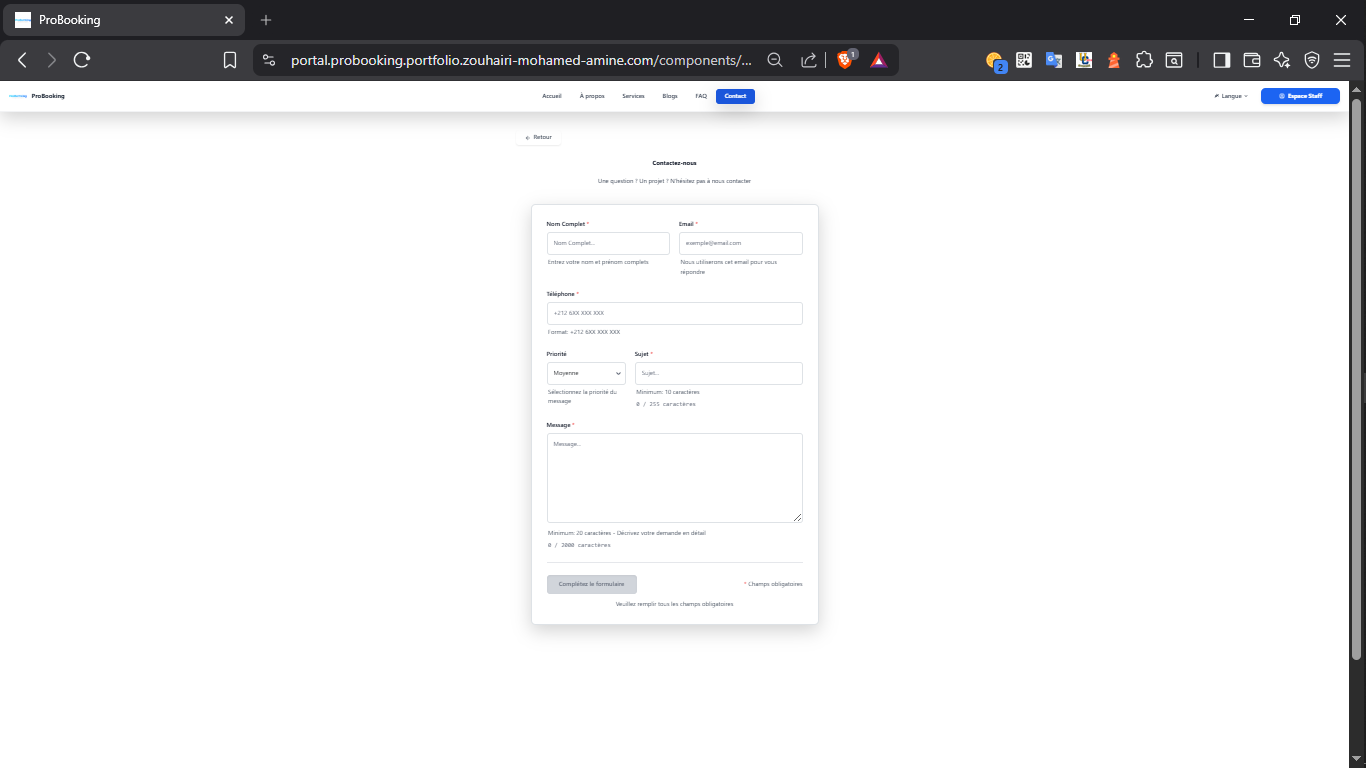Open site settings icon in address bar

269,60
